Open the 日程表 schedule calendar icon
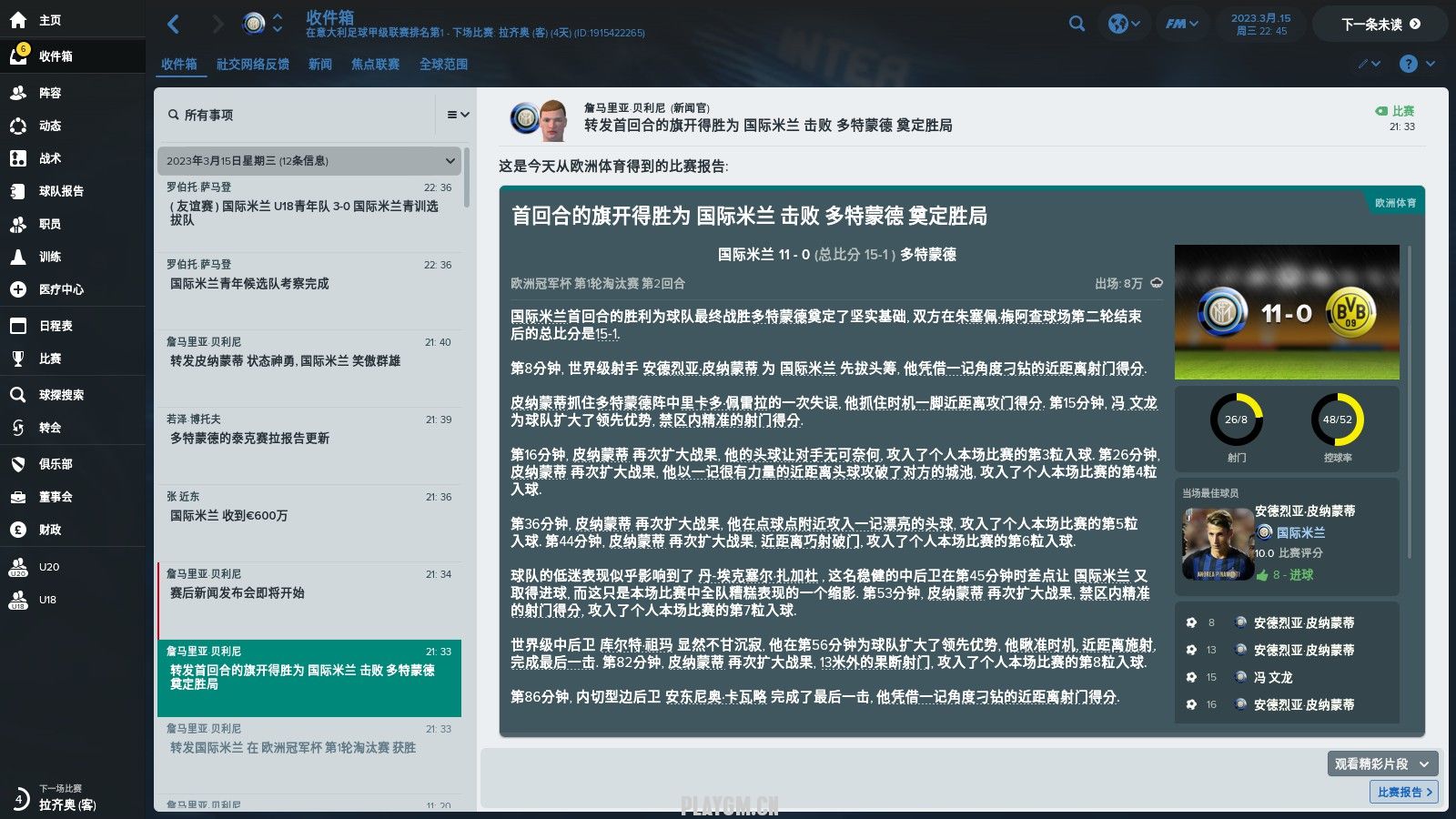 18,326
